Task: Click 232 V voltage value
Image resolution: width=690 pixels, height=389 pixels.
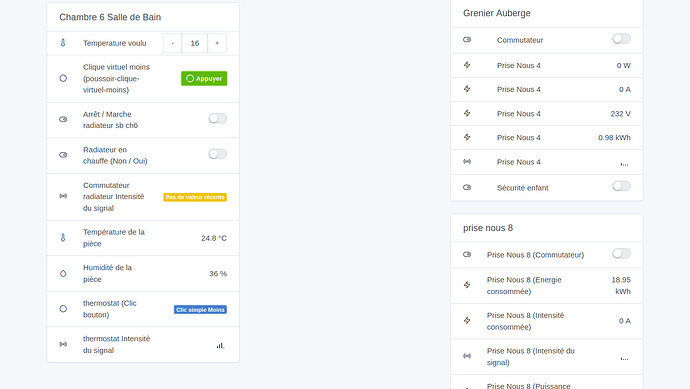Action: pyautogui.click(x=620, y=114)
